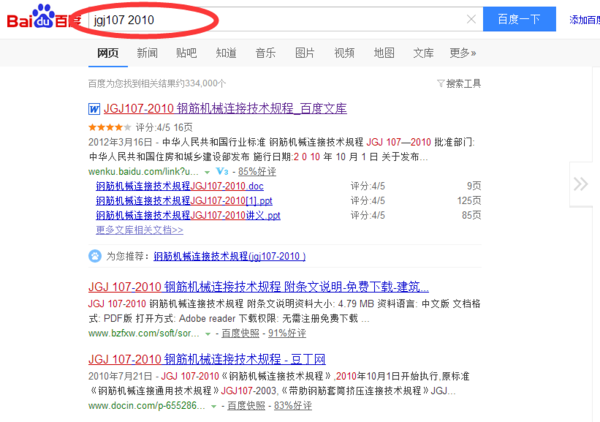This screenshot has height=422, width=600.
Task: Clear the search box with the X icon
Action: pos(471,19)
